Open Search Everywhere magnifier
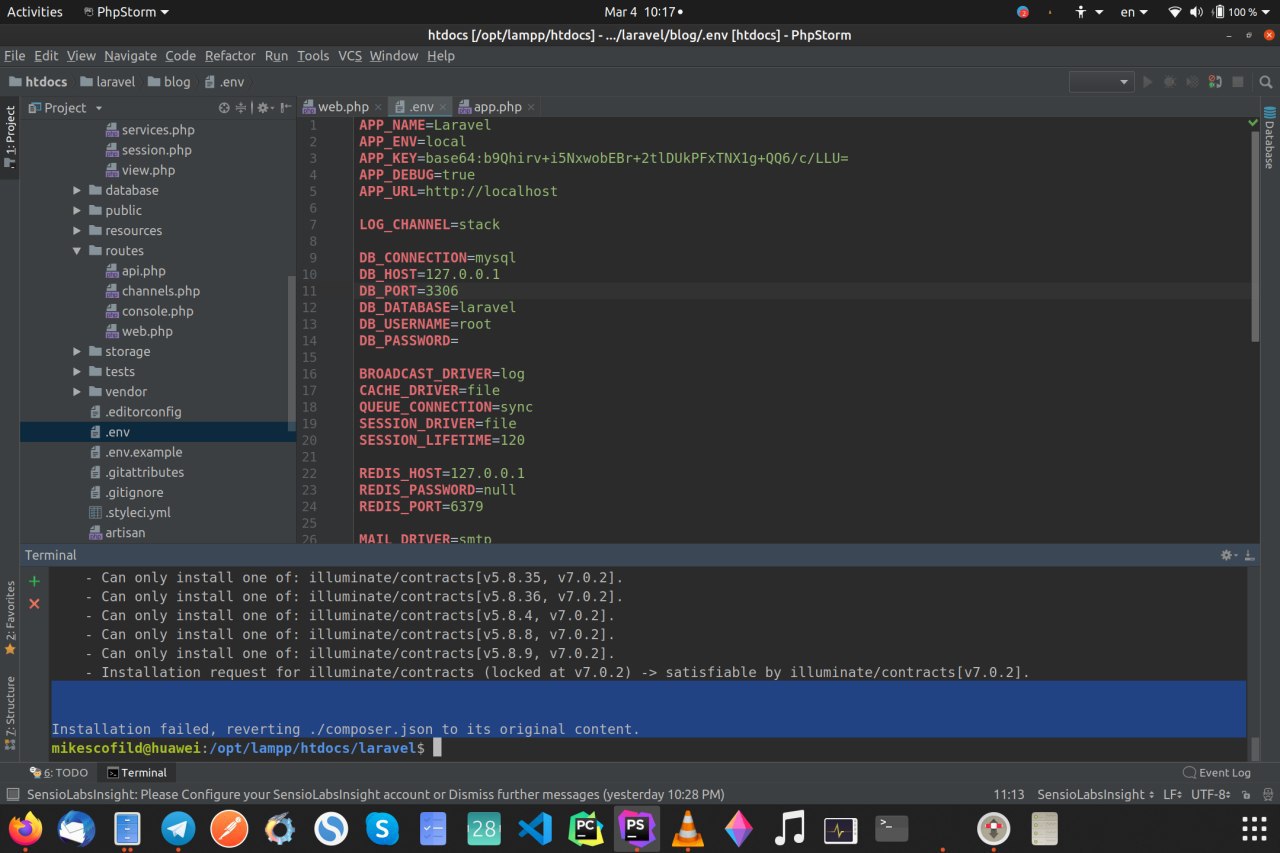The height and width of the screenshot is (853, 1280). pyautogui.click(x=1265, y=82)
